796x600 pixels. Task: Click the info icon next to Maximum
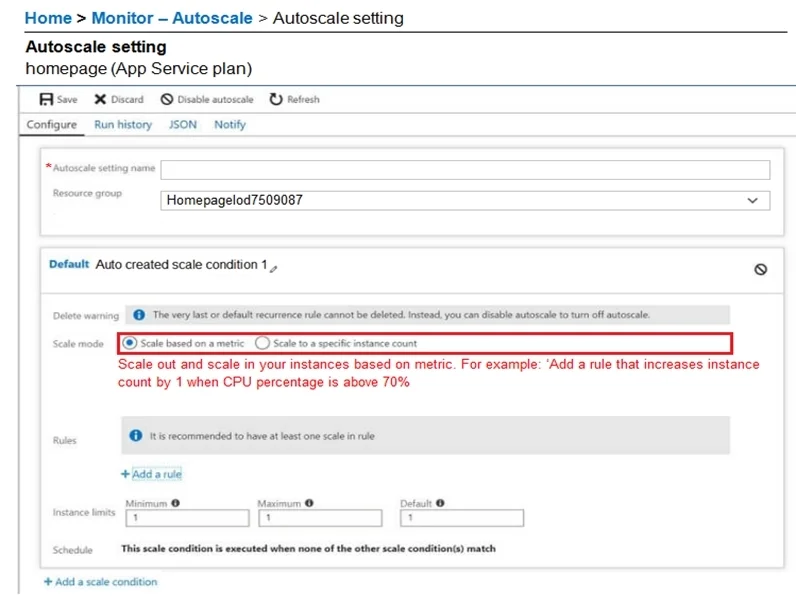(x=309, y=503)
